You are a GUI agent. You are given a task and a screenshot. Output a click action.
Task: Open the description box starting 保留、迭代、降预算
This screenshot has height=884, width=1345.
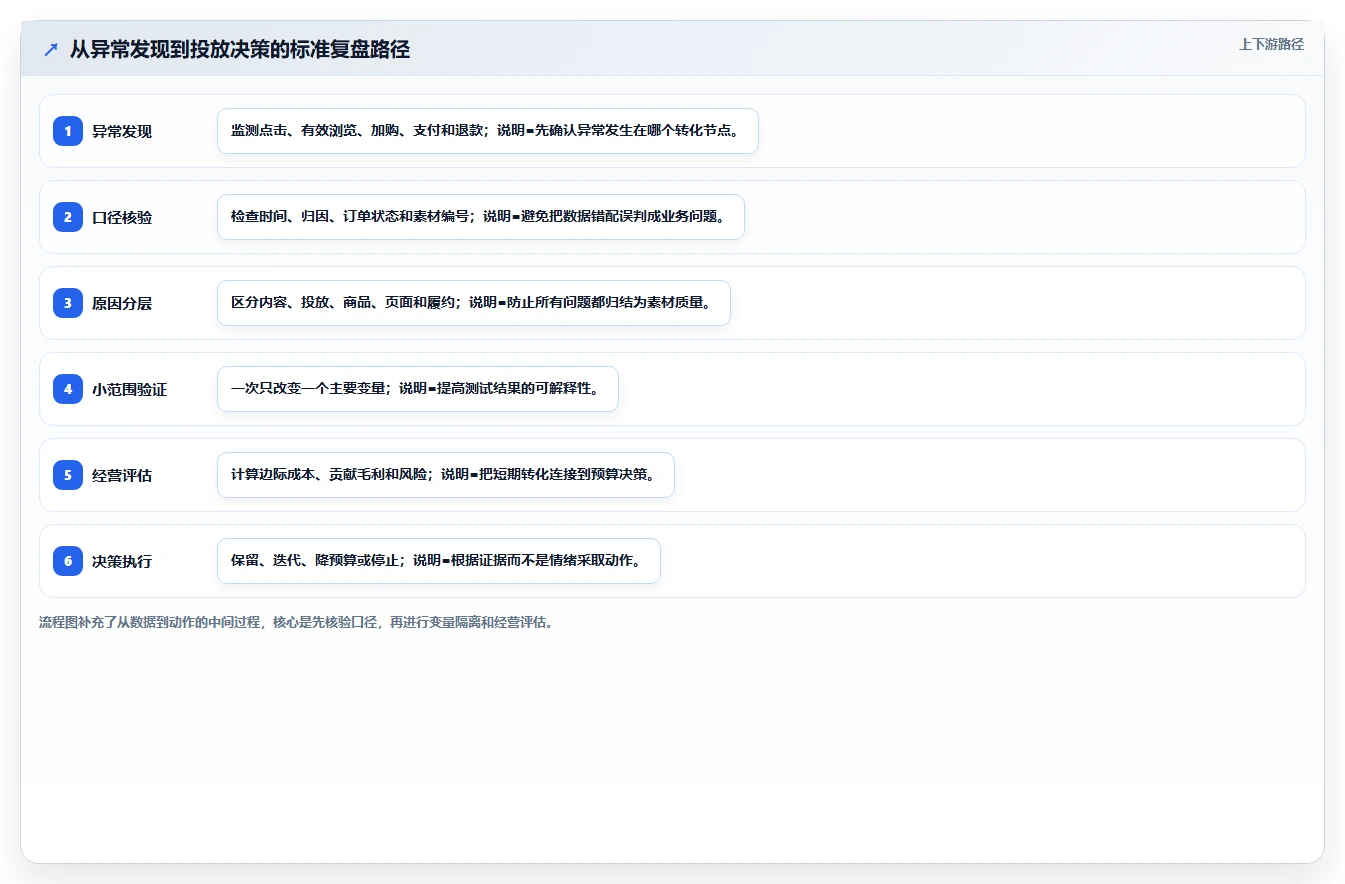[x=439, y=561]
